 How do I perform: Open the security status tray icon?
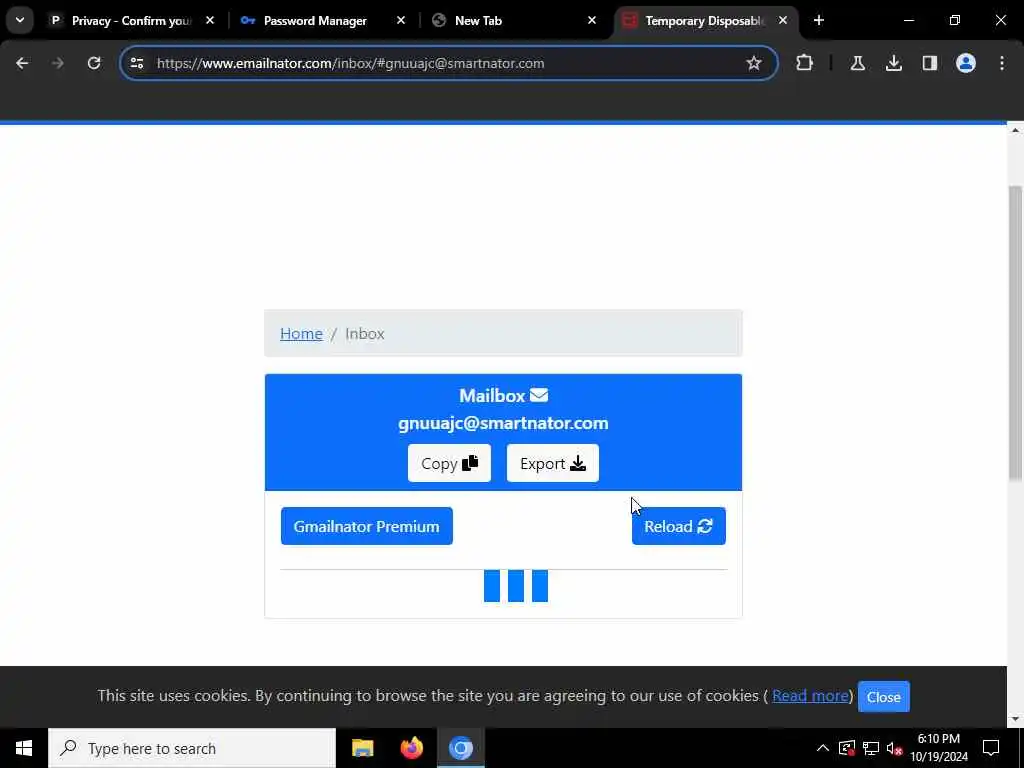coord(847,748)
